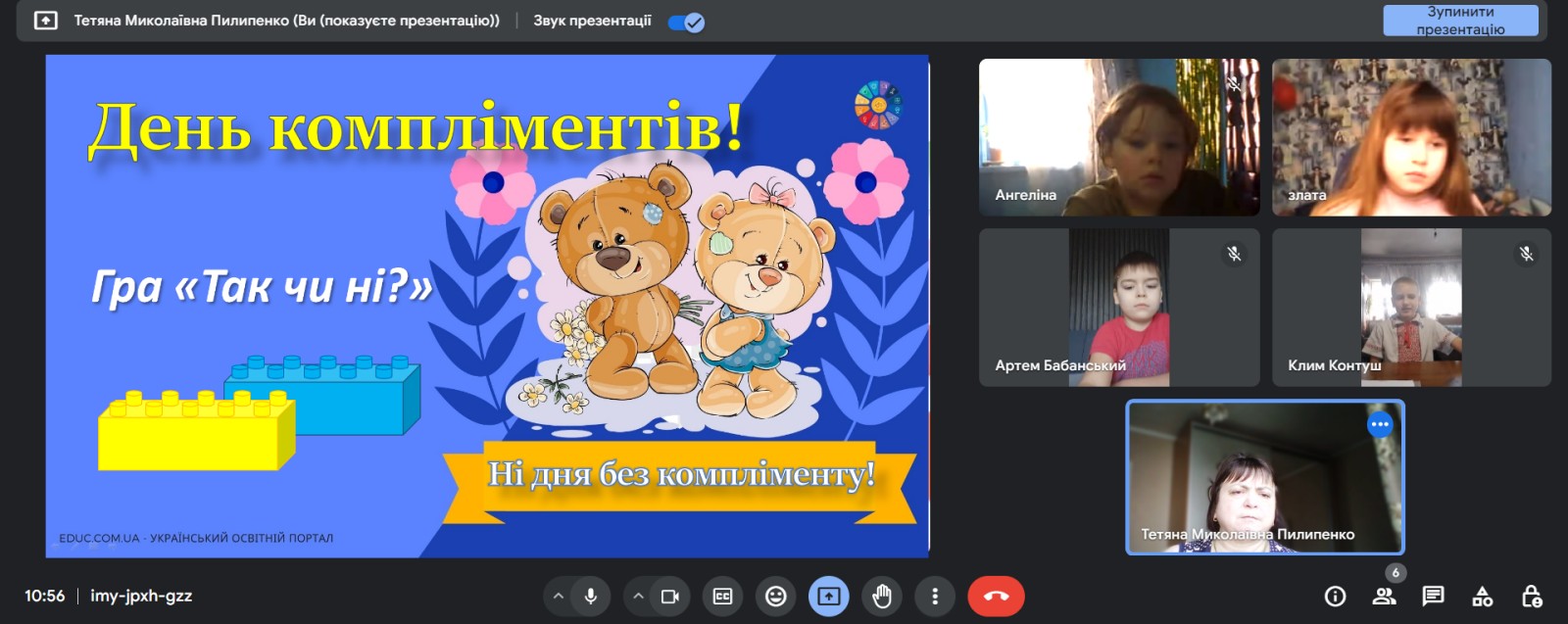Image resolution: width=1568 pixels, height=624 pixels.
Task: Click the name label Ангеліна
Action: tap(1026, 195)
